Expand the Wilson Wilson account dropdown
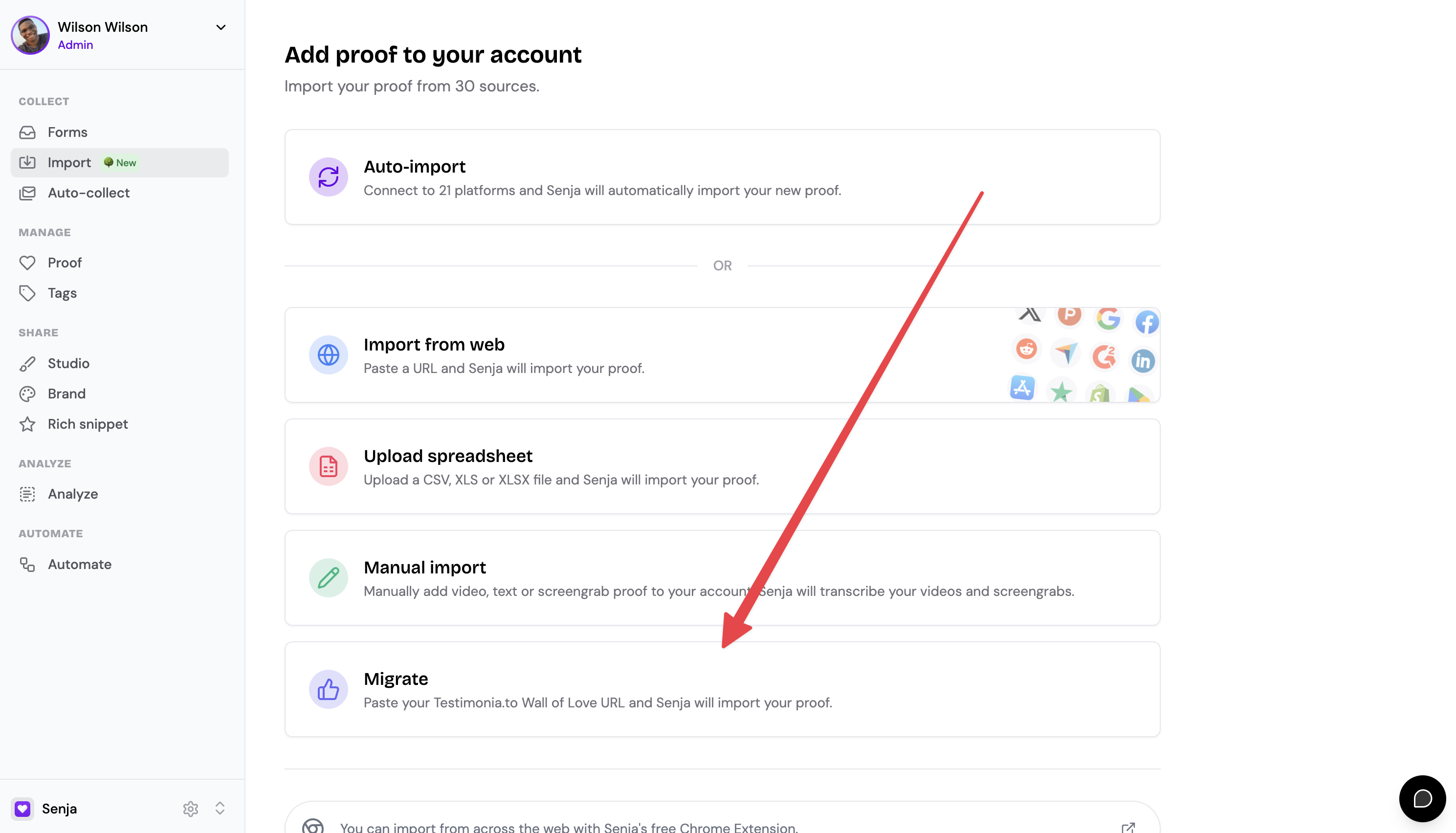1456x833 pixels. [221, 27]
